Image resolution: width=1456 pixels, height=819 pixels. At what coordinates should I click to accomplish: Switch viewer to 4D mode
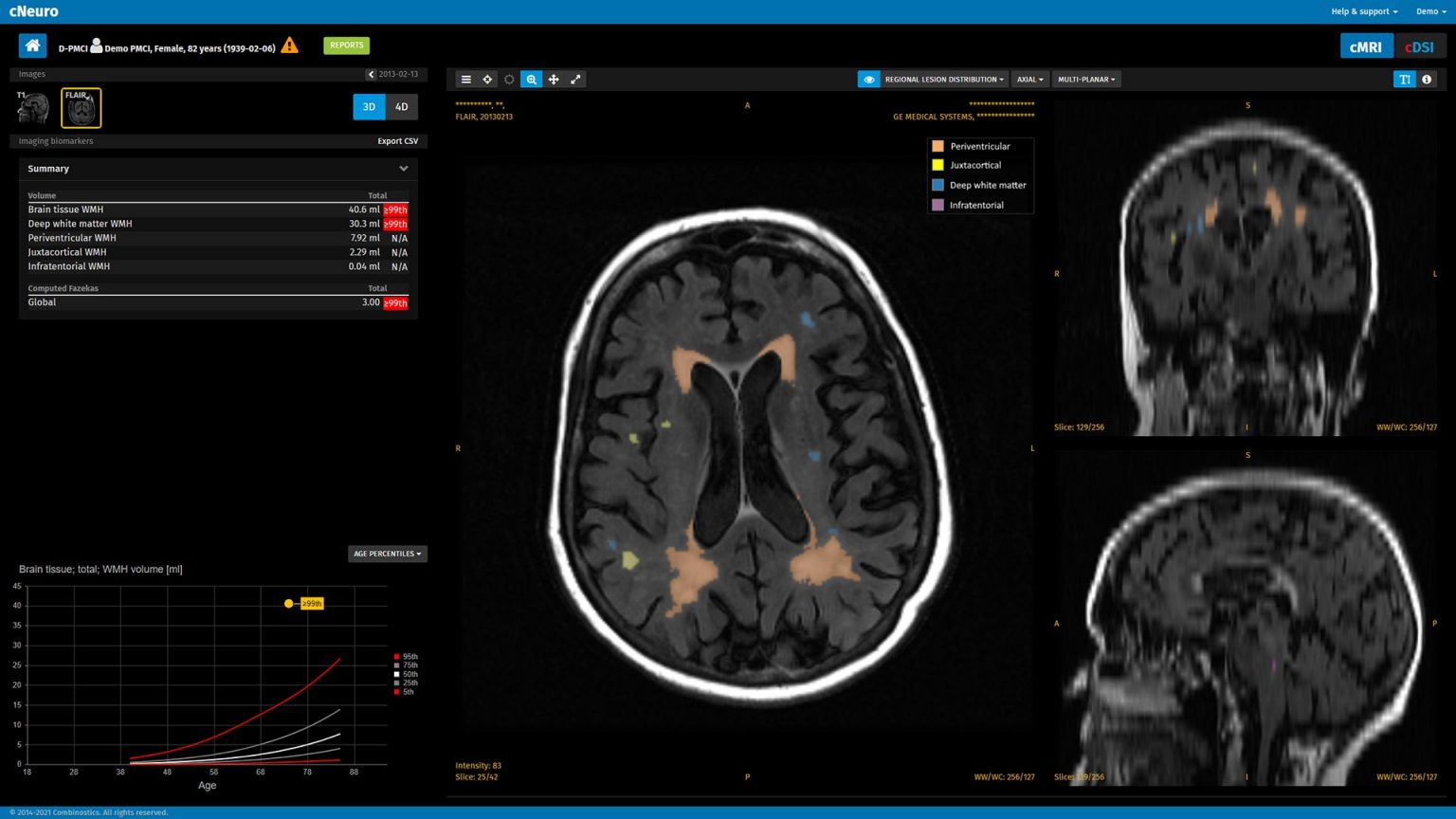coord(400,106)
